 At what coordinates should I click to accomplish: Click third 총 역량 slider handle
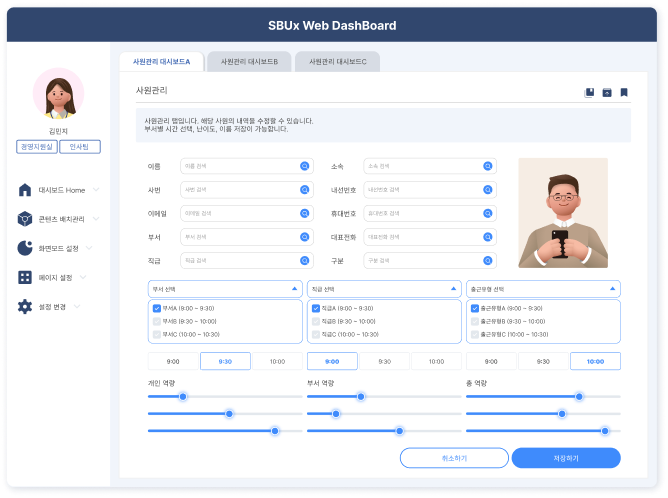click(x=605, y=431)
